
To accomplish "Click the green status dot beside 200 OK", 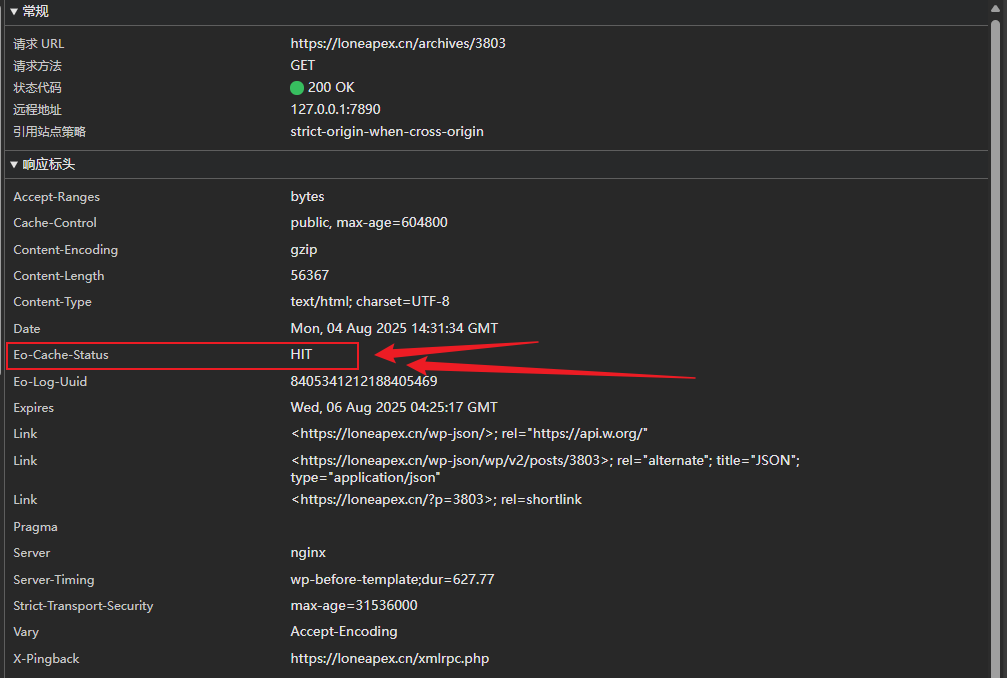I will (x=297, y=88).
